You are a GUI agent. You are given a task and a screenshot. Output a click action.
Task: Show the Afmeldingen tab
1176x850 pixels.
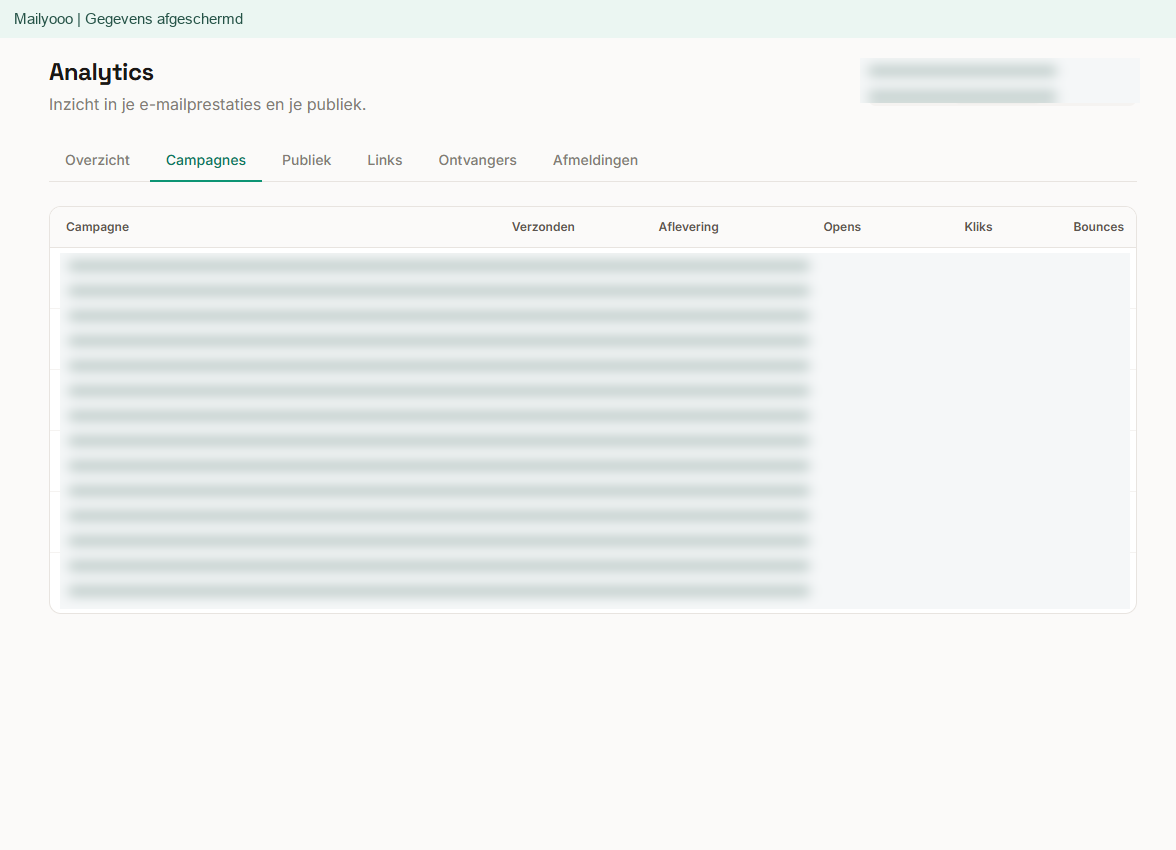click(596, 160)
